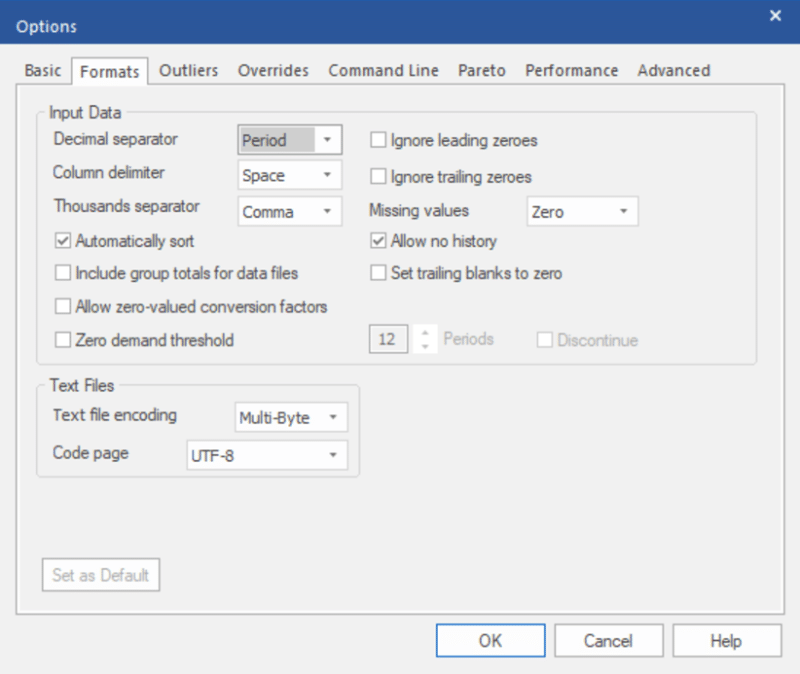Viewport: 800px width, 674px height.
Task: Select the Formats tab
Action: point(110,71)
